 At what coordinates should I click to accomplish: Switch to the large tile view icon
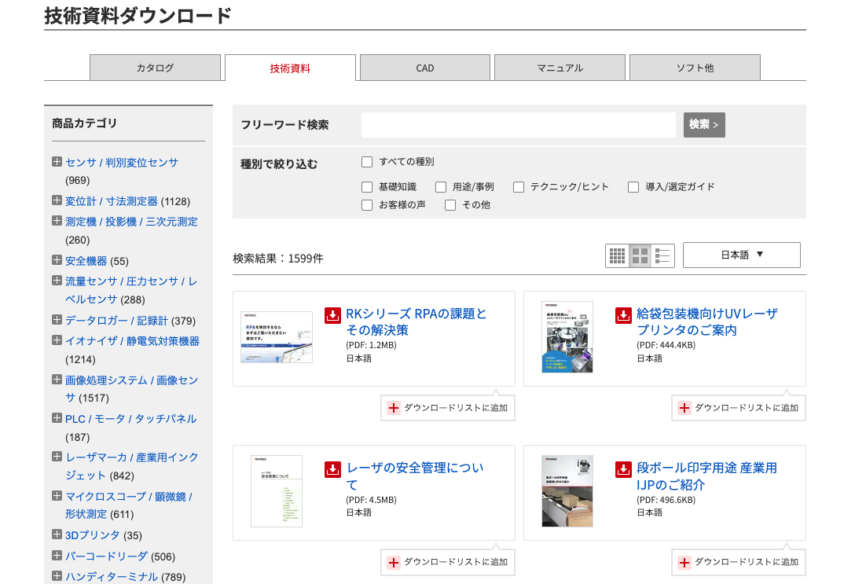[640, 255]
